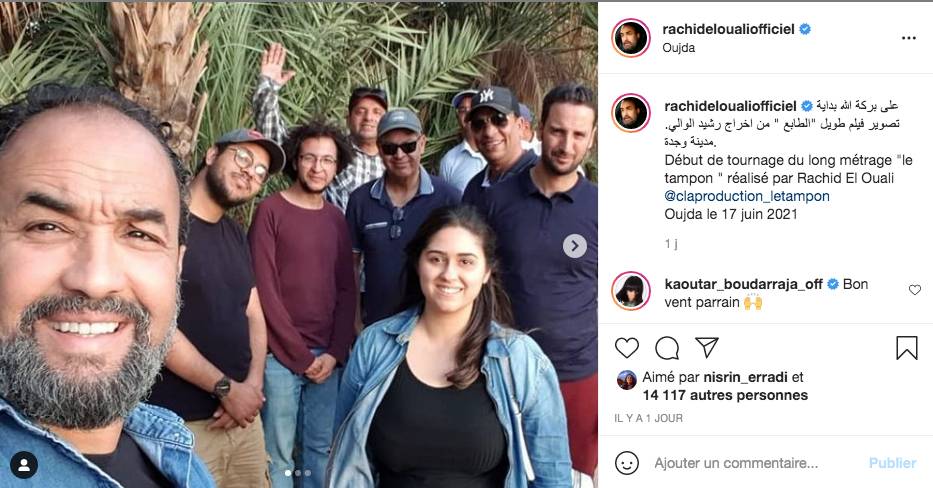Open the emoji picker smiley icon
Image resolution: width=933 pixels, height=488 pixels.
click(x=627, y=463)
